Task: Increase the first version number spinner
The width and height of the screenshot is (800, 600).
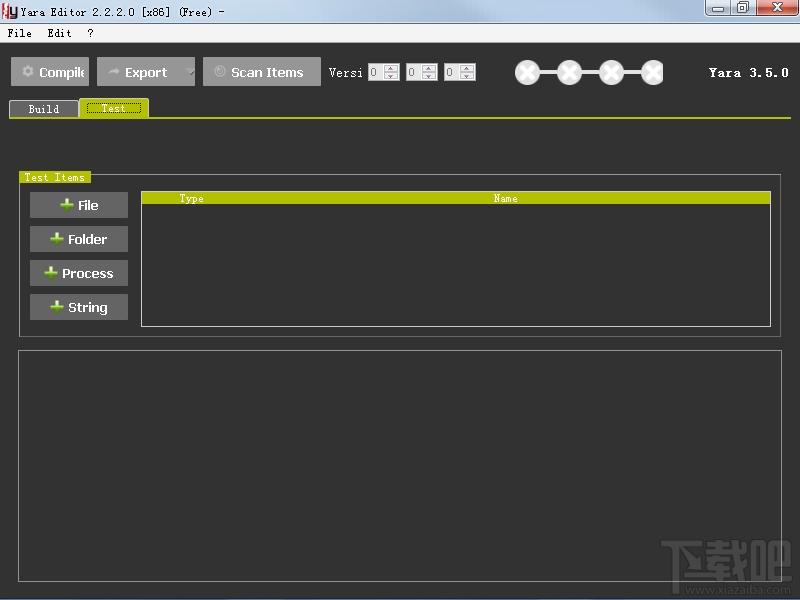Action: click(391, 68)
